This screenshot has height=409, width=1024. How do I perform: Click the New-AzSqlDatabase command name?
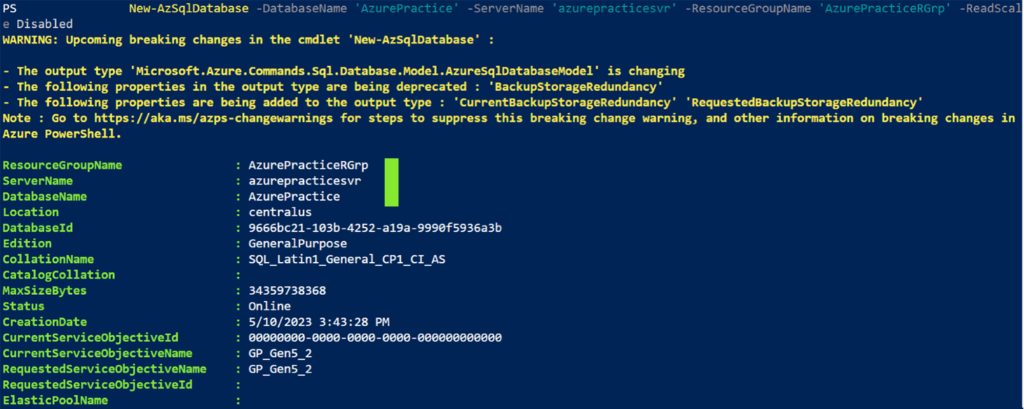click(189, 8)
